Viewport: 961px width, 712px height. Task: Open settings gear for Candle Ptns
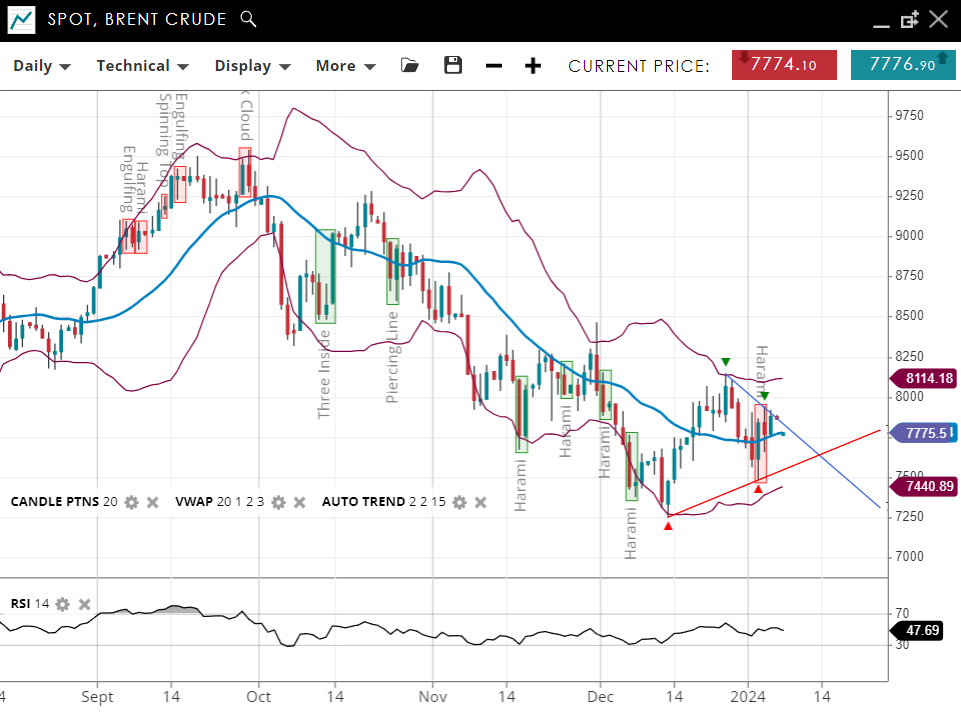click(131, 502)
